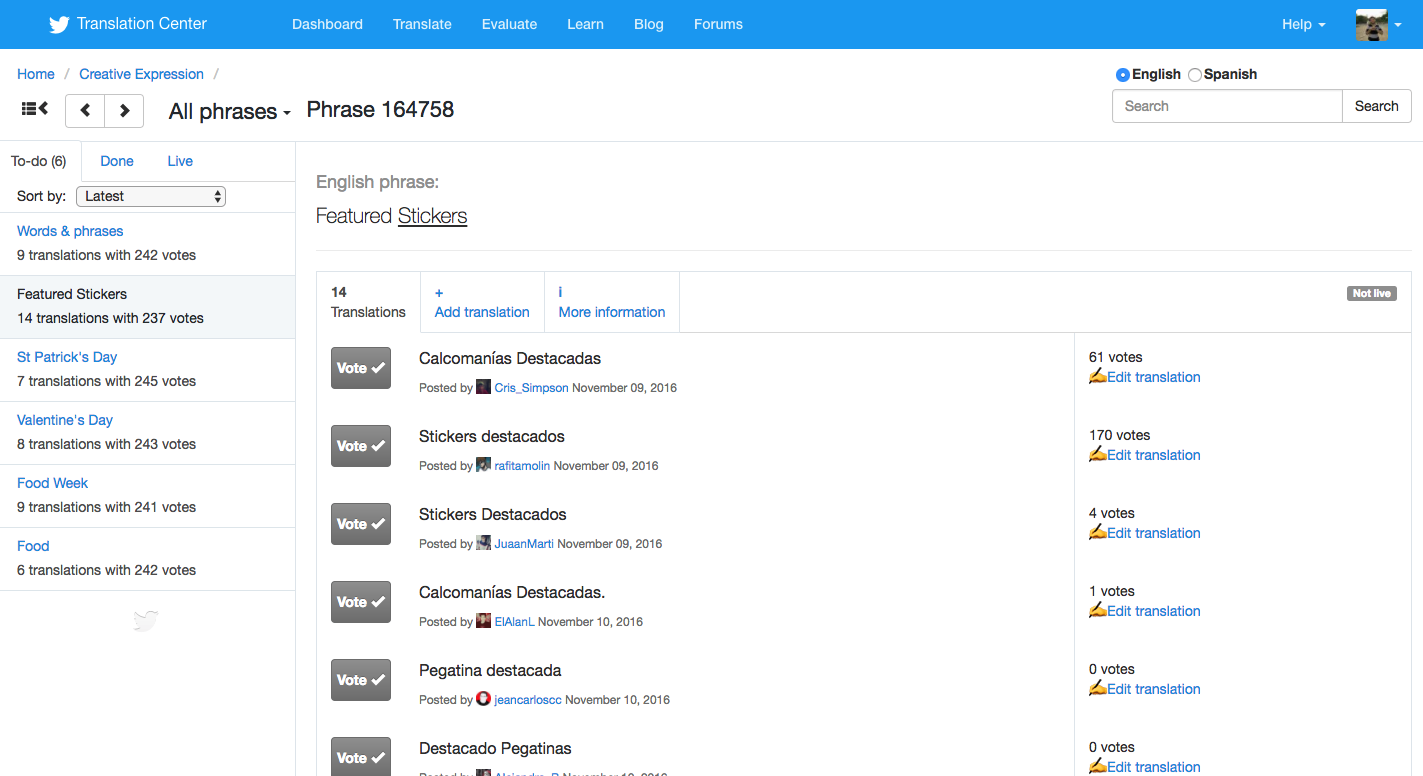Switch to the Done tab
1423x776 pixels.
pyautogui.click(x=117, y=161)
